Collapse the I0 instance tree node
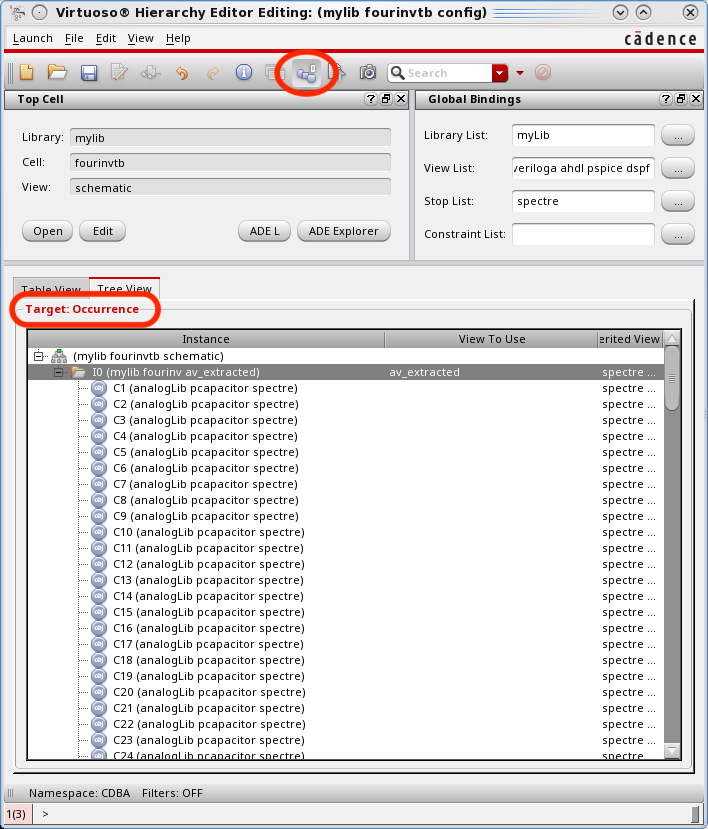 [x=59, y=372]
